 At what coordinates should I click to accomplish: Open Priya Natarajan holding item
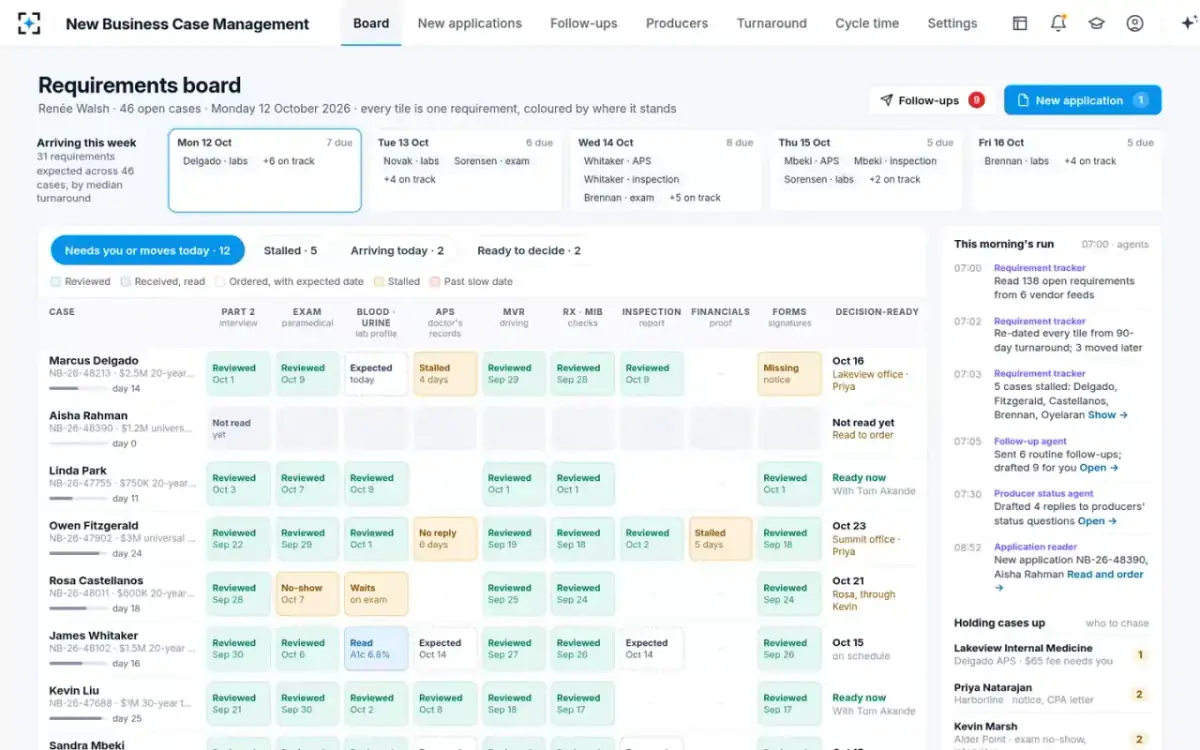(x=1051, y=694)
